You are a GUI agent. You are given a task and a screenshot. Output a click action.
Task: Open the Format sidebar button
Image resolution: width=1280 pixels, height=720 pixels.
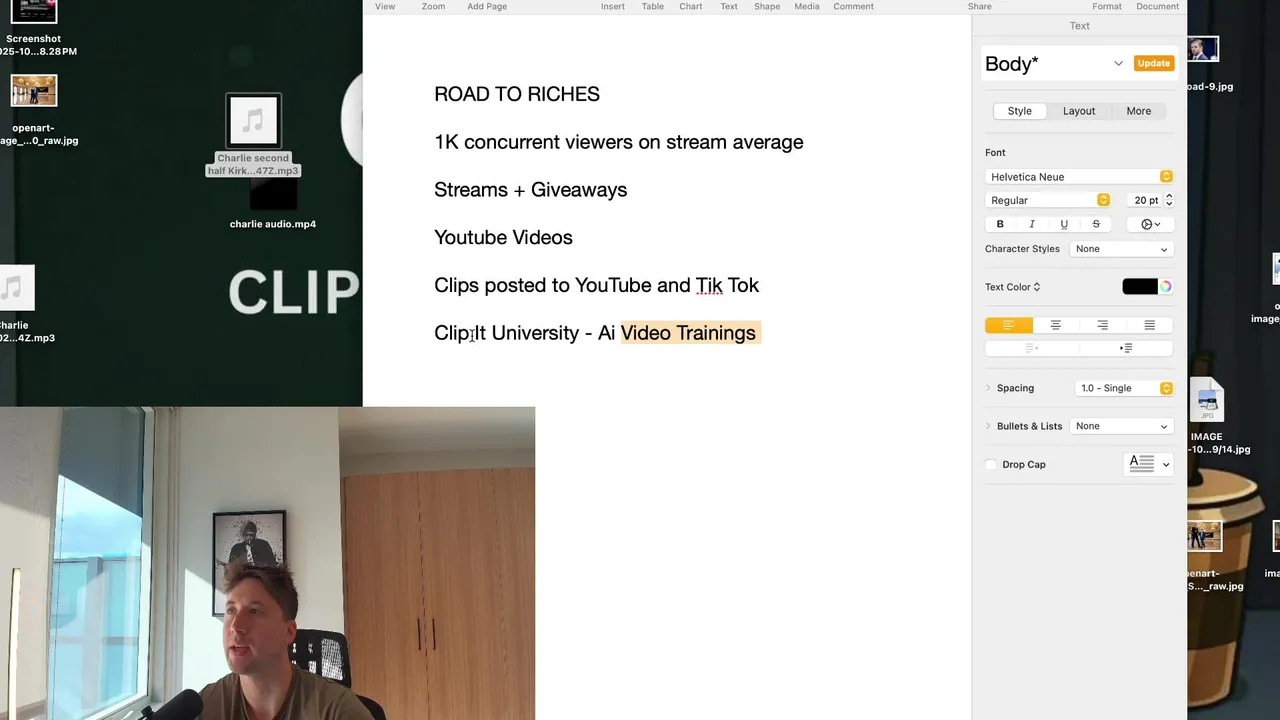click(1107, 6)
